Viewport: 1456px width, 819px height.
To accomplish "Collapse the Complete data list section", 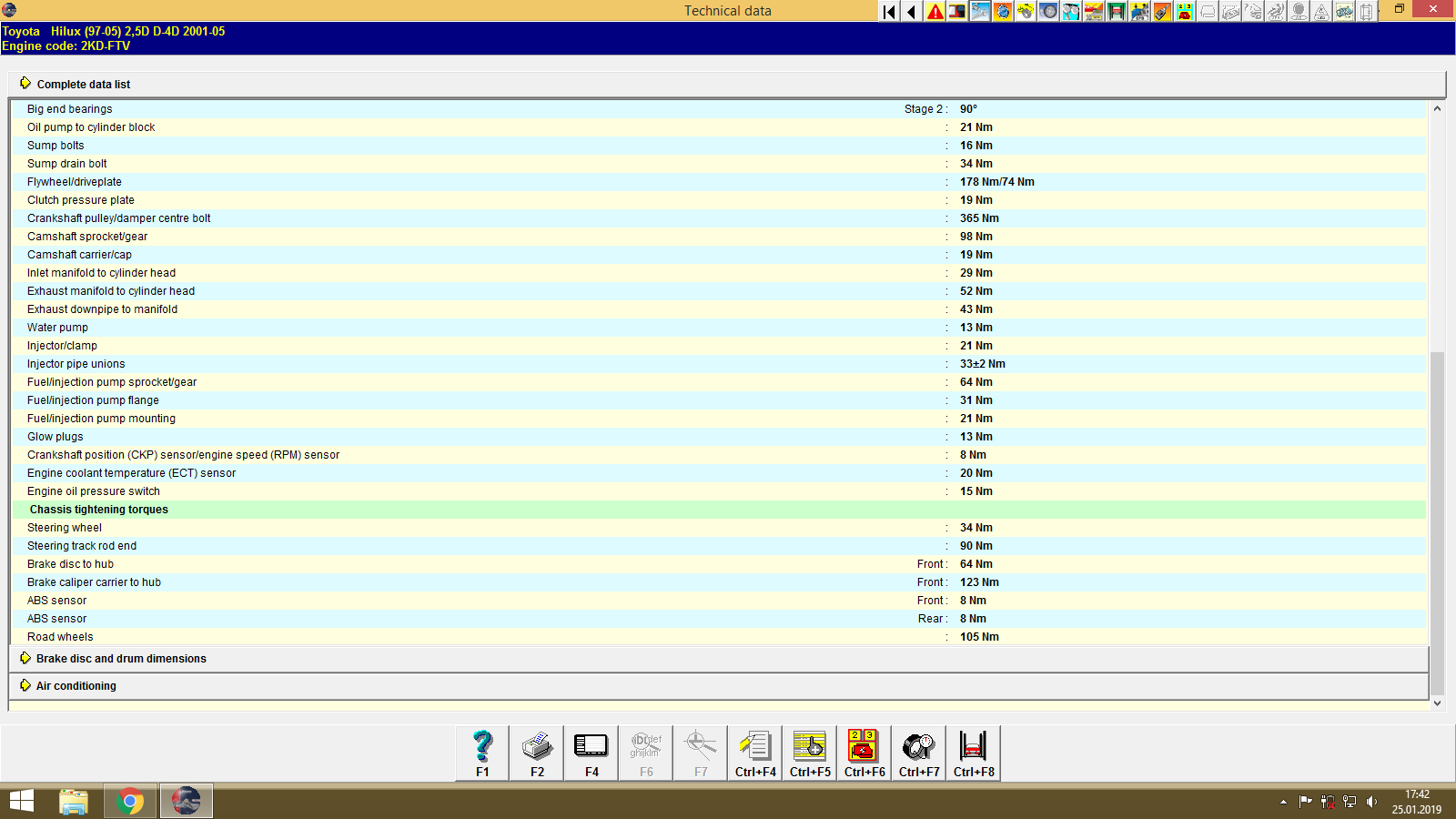I will click(83, 84).
